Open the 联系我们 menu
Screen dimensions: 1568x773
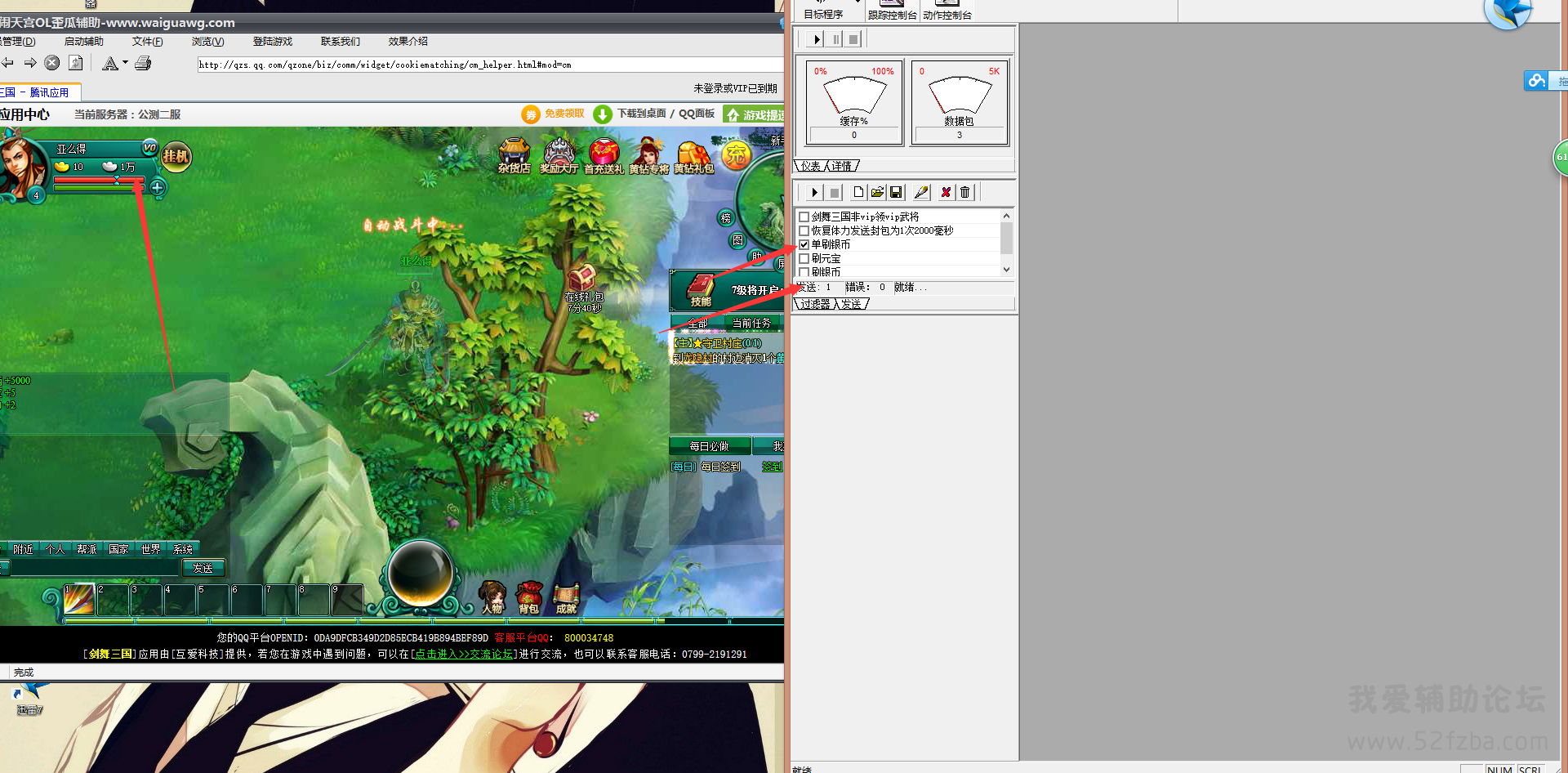[x=341, y=42]
